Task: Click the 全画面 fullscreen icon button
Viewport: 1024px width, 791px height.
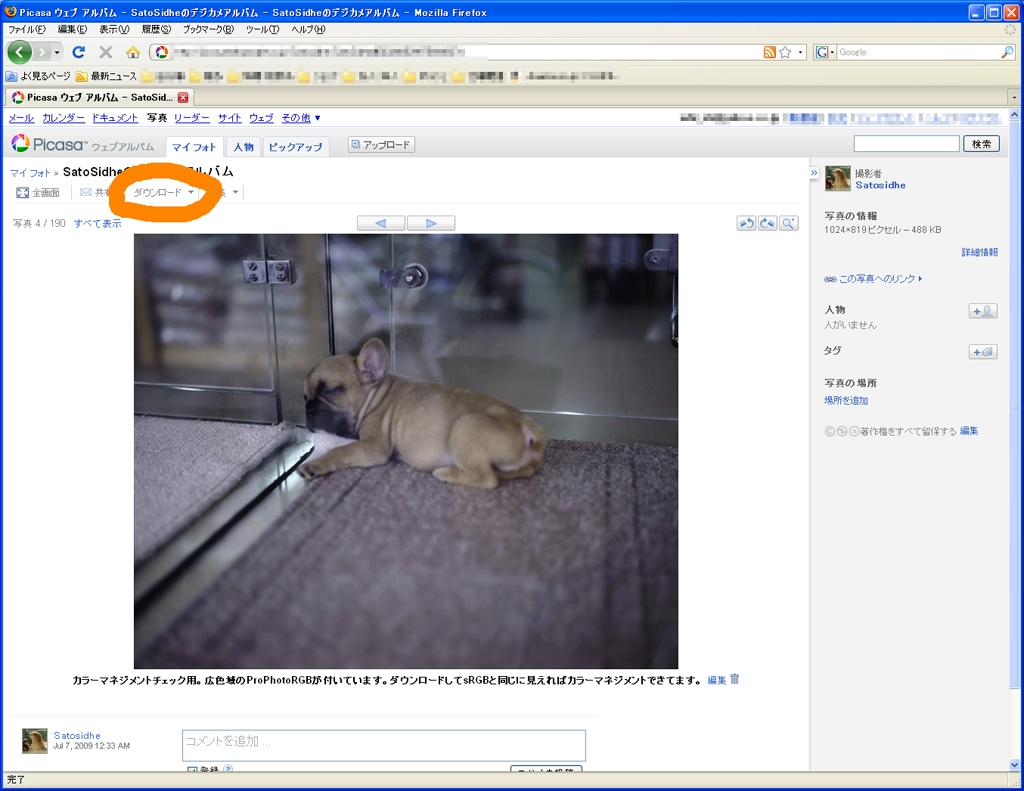Action: [x=38, y=193]
